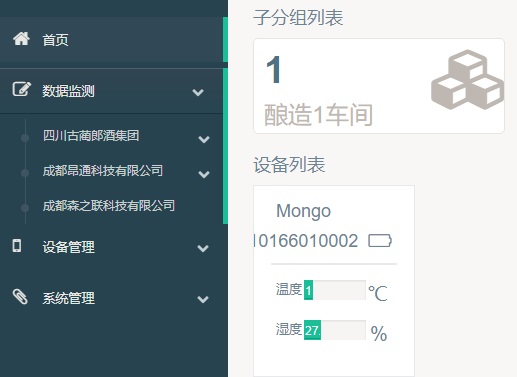Open the Mongo device name link

pyautogui.click(x=303, y=211)
